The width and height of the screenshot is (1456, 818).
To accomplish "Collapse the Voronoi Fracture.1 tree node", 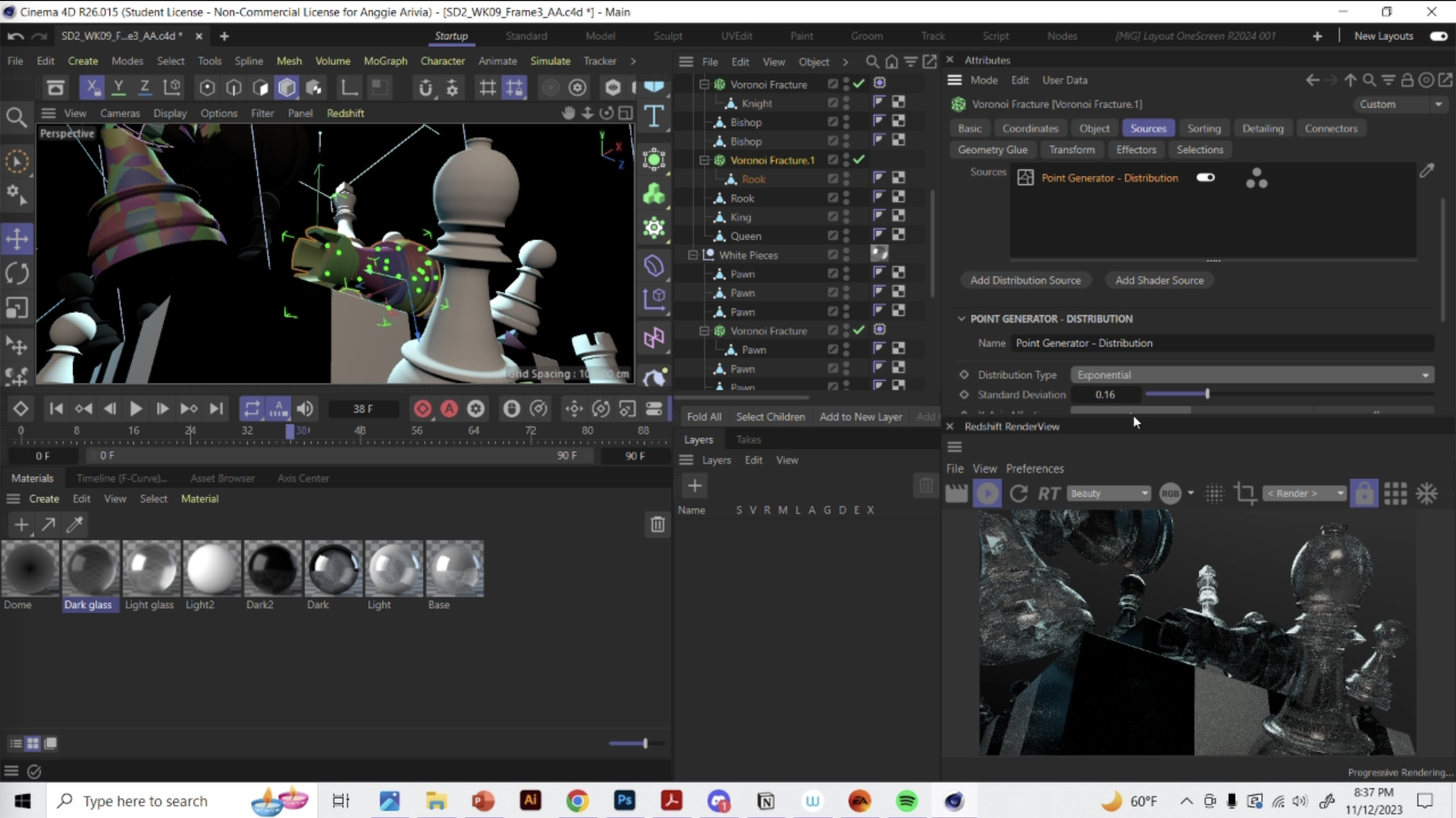I will 704,160.
